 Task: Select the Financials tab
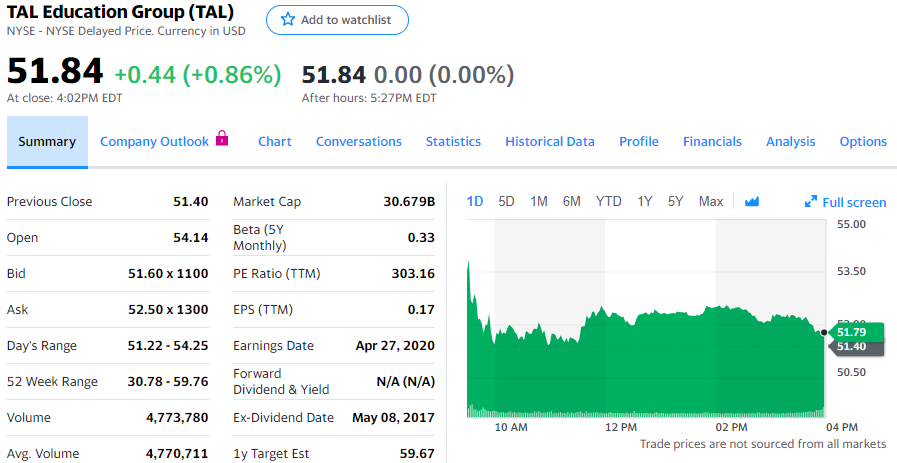(x=712, y=142)
